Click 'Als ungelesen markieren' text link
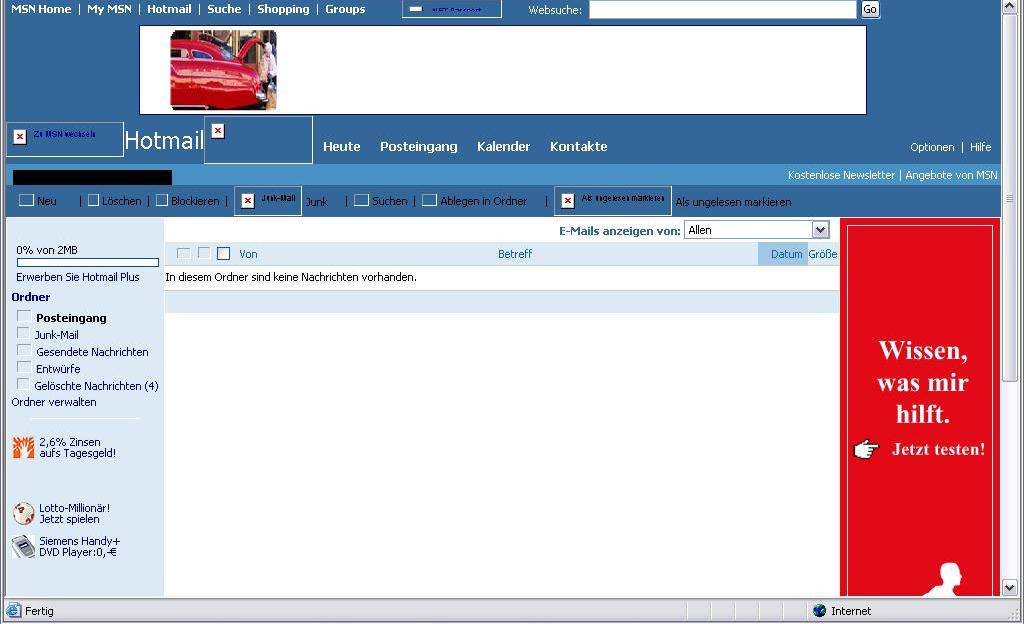 point(733,202)
